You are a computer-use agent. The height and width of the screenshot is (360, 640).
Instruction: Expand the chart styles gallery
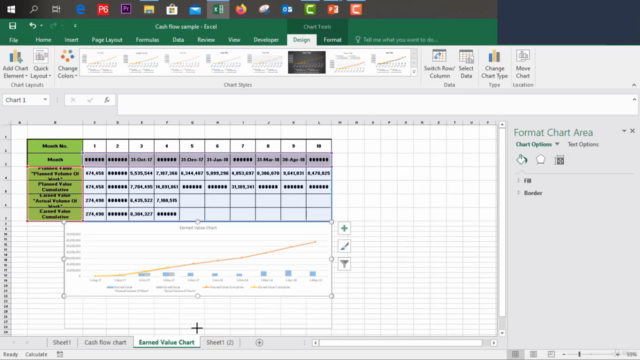pyautogui.click(x=414, y=72)
